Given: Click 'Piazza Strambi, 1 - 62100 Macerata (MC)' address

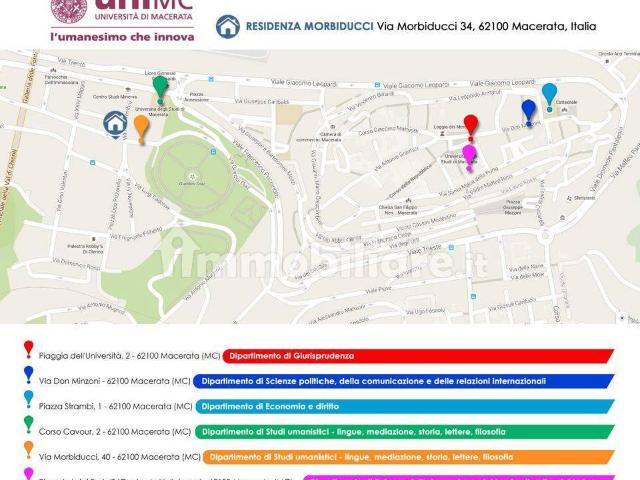Looking at the screenshot, I should tap(116, 407).
